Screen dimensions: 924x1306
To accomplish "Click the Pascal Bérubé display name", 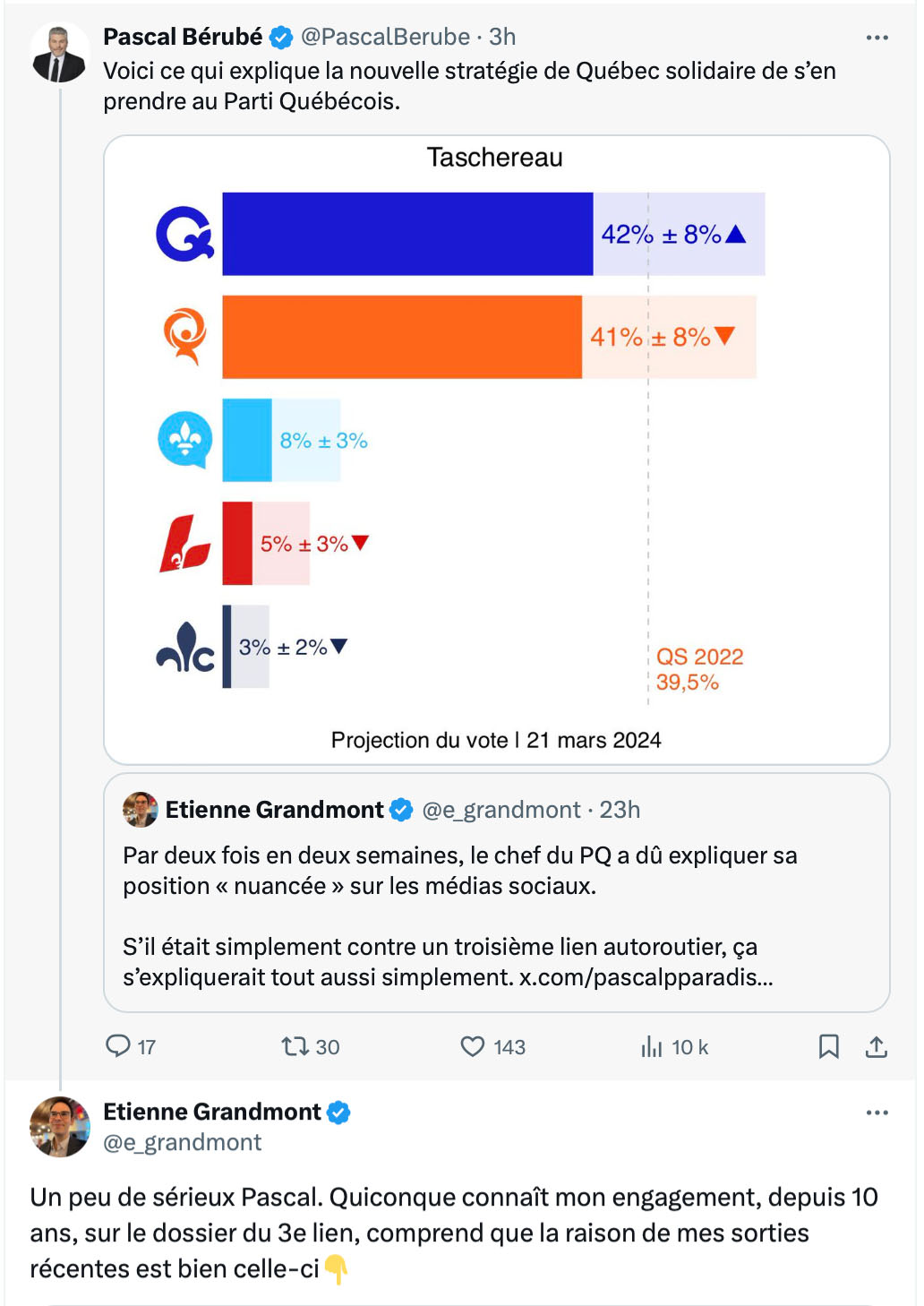I will (183, 37).
